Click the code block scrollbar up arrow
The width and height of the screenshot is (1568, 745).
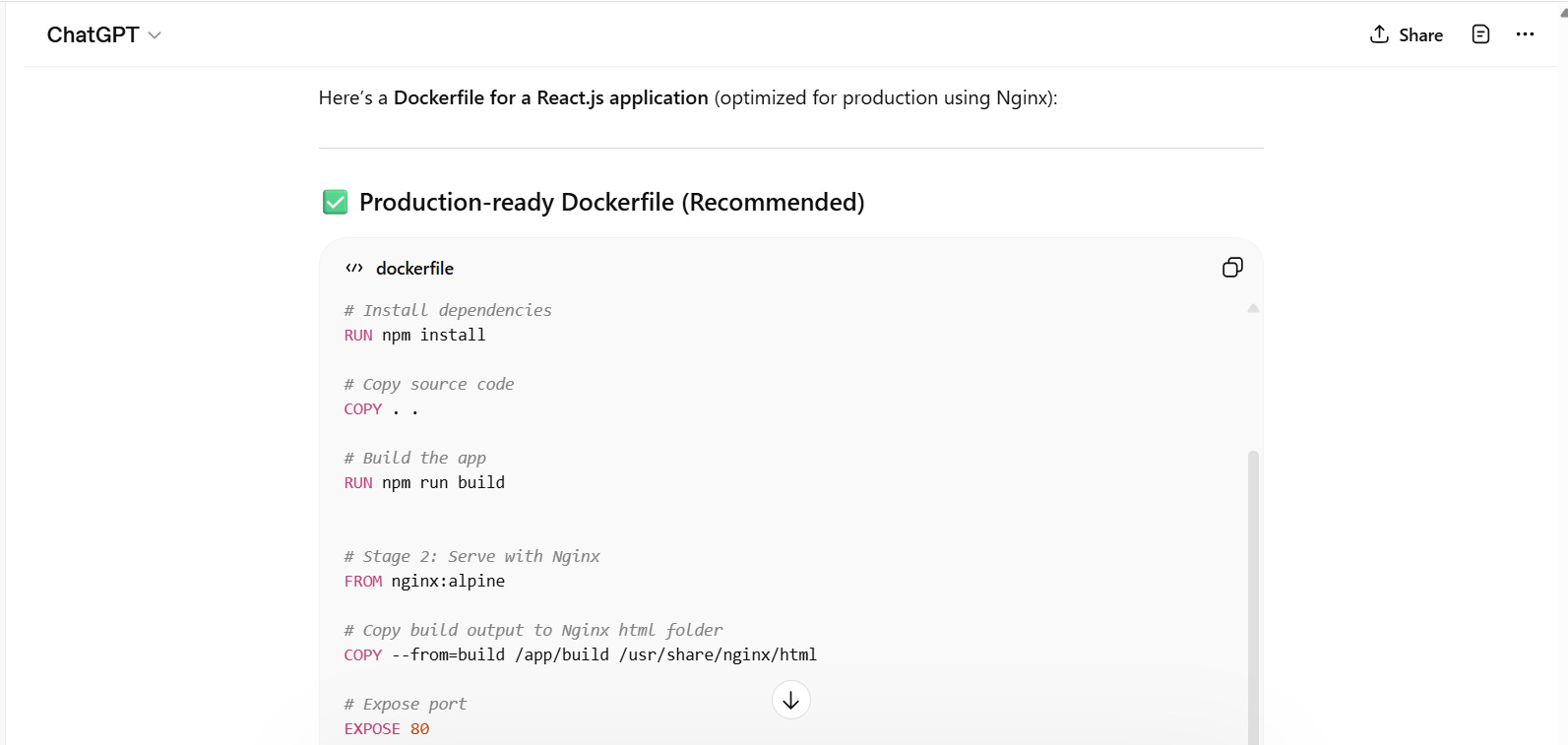click(1253, 309)
